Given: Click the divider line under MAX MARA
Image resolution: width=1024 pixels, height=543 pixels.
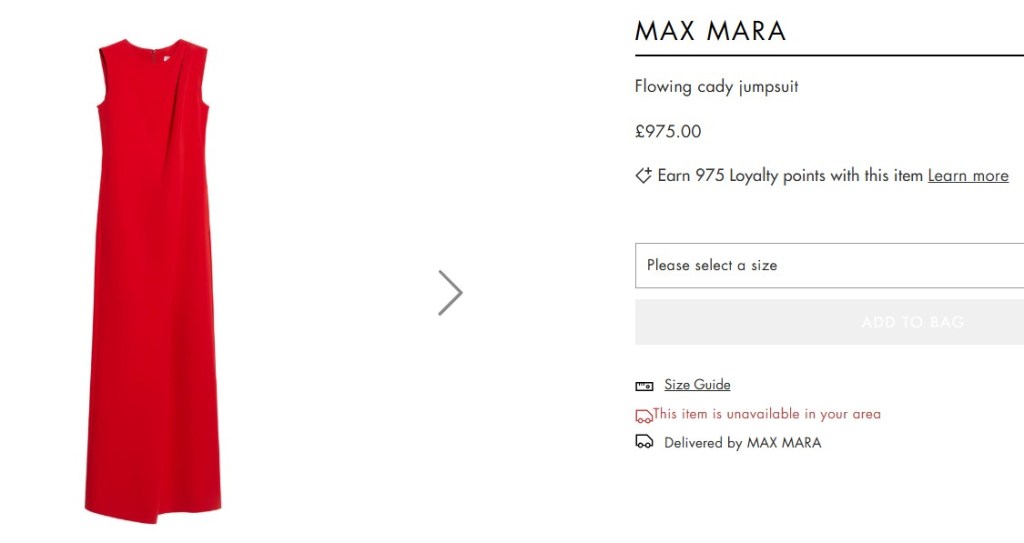Looking at the screenshot, I should [829, 55].
